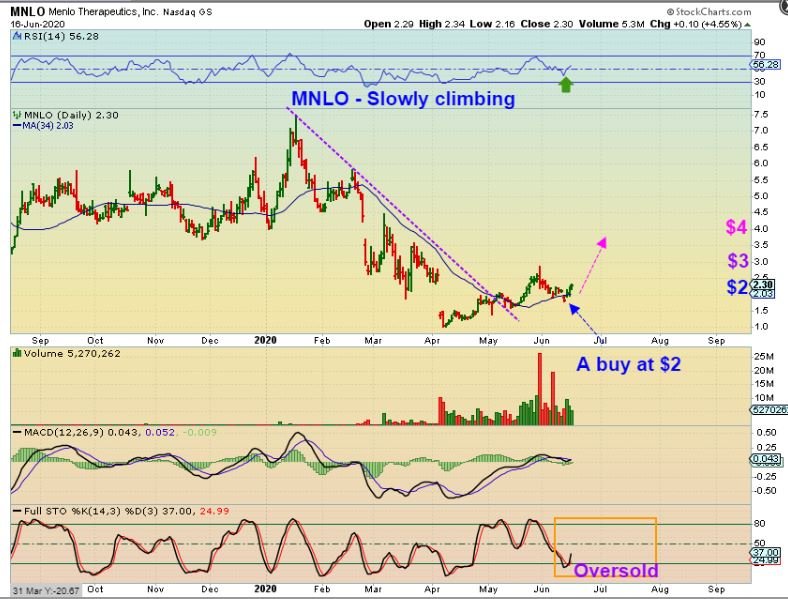Click the 31 Mar Y:-20.67 readout
This screenshot has width=788, height=599.
(x=46, y=590)
